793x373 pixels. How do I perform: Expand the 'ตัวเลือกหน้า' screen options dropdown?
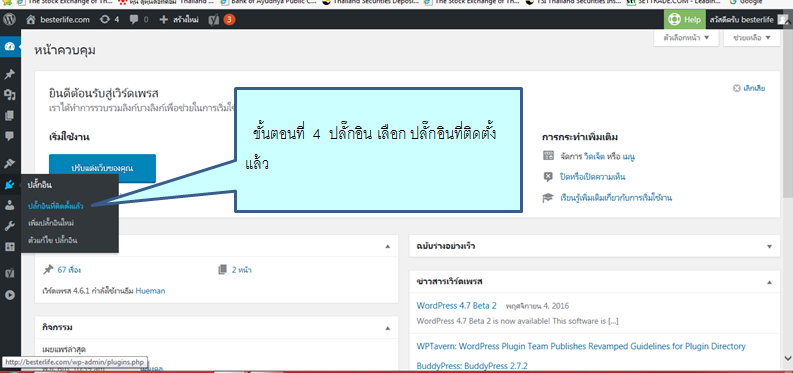tap(686, 38)
